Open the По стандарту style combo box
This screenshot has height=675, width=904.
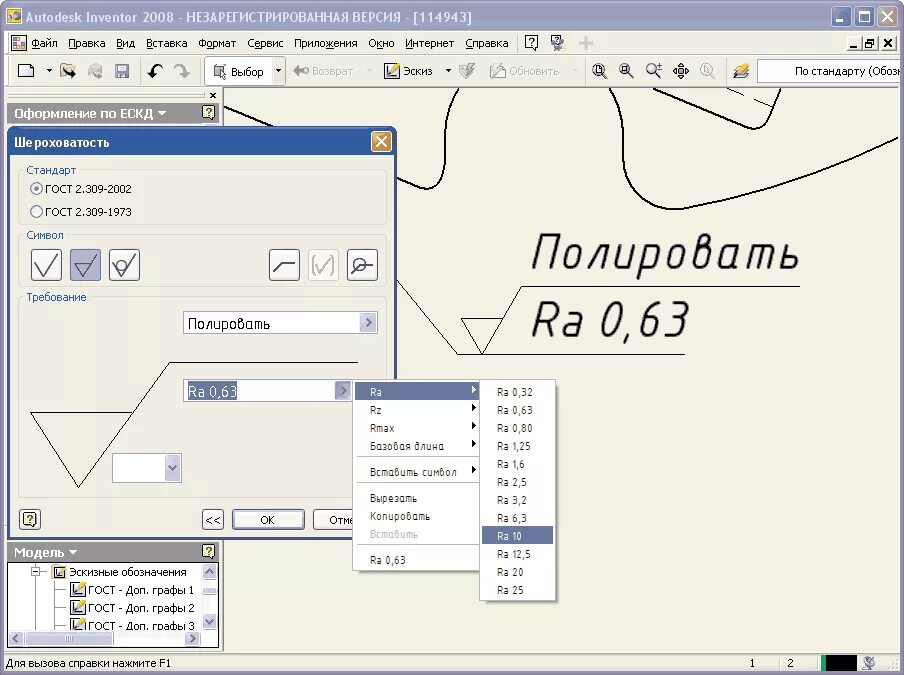tap(828, 71)
